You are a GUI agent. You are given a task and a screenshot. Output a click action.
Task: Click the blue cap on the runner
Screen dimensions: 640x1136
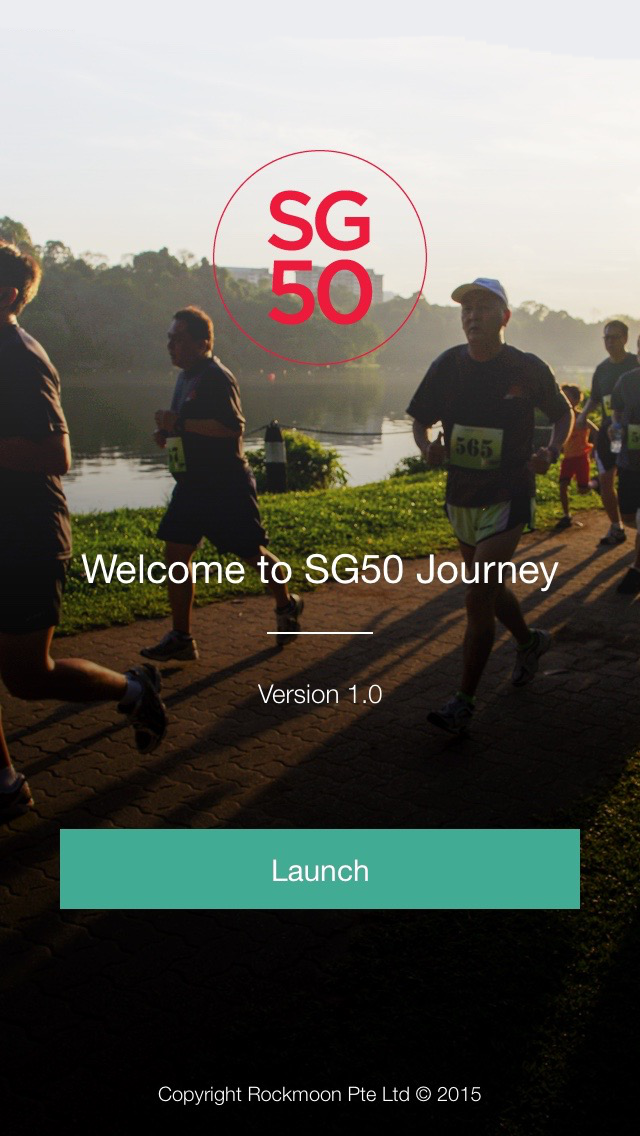click(x=480, y=291)
